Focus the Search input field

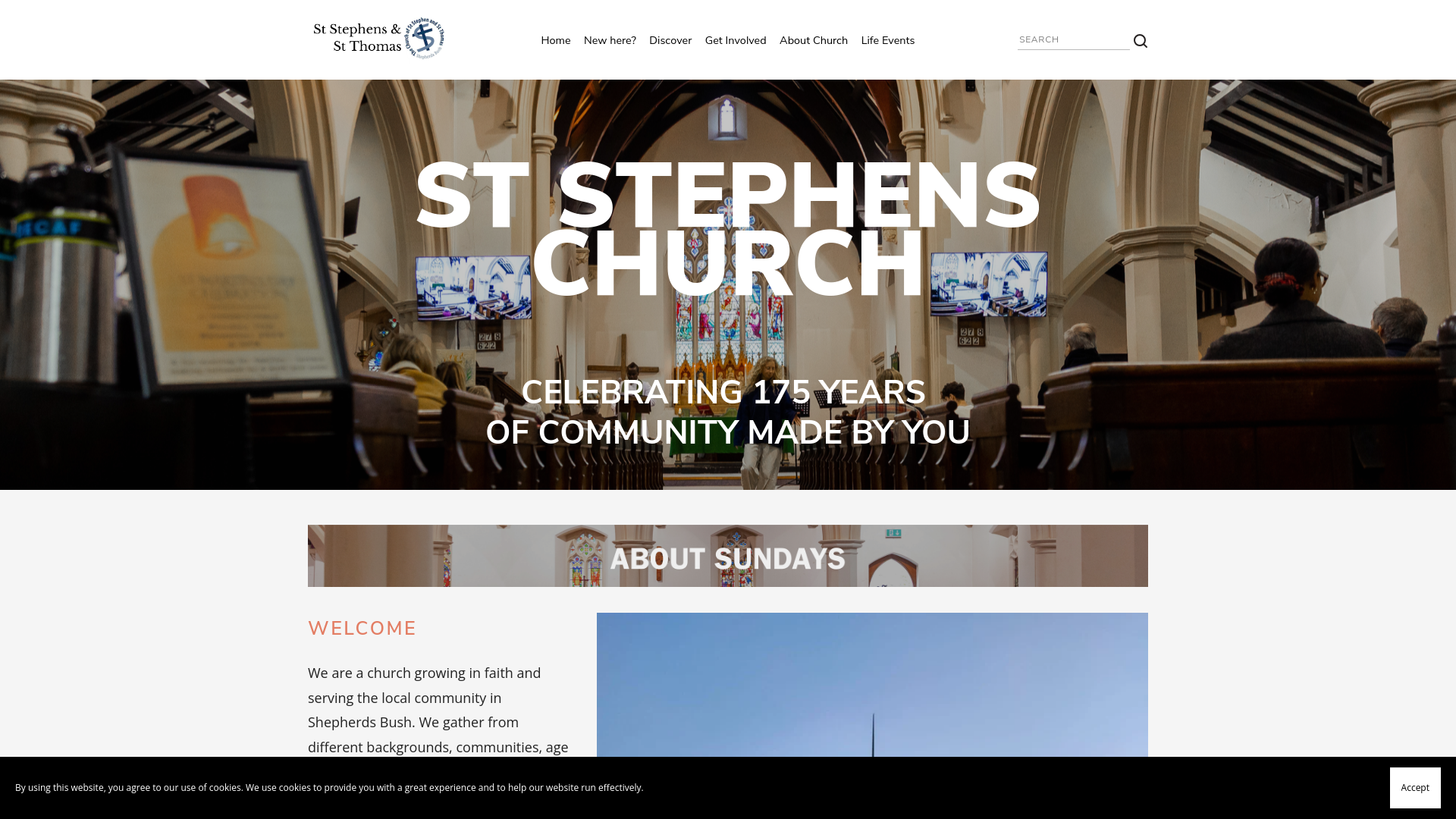tap(1073, 40)
